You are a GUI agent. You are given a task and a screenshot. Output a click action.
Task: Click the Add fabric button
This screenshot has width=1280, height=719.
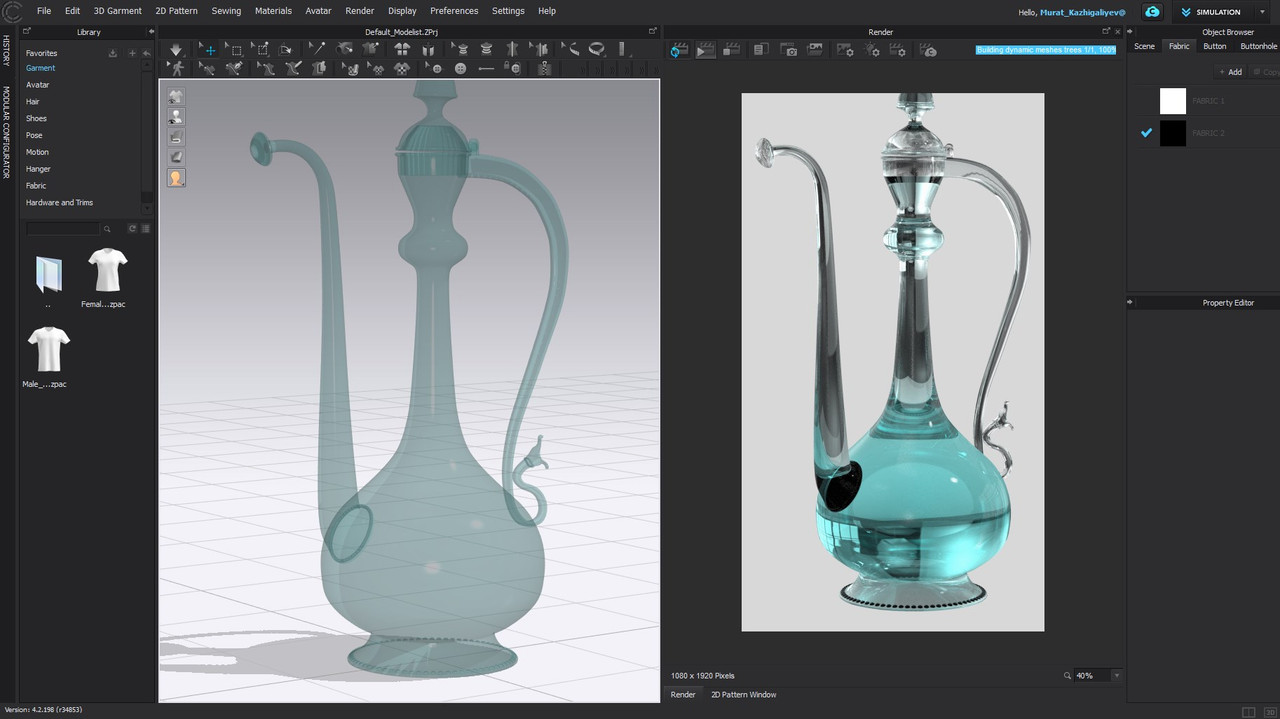click(x=1229, y=72)
